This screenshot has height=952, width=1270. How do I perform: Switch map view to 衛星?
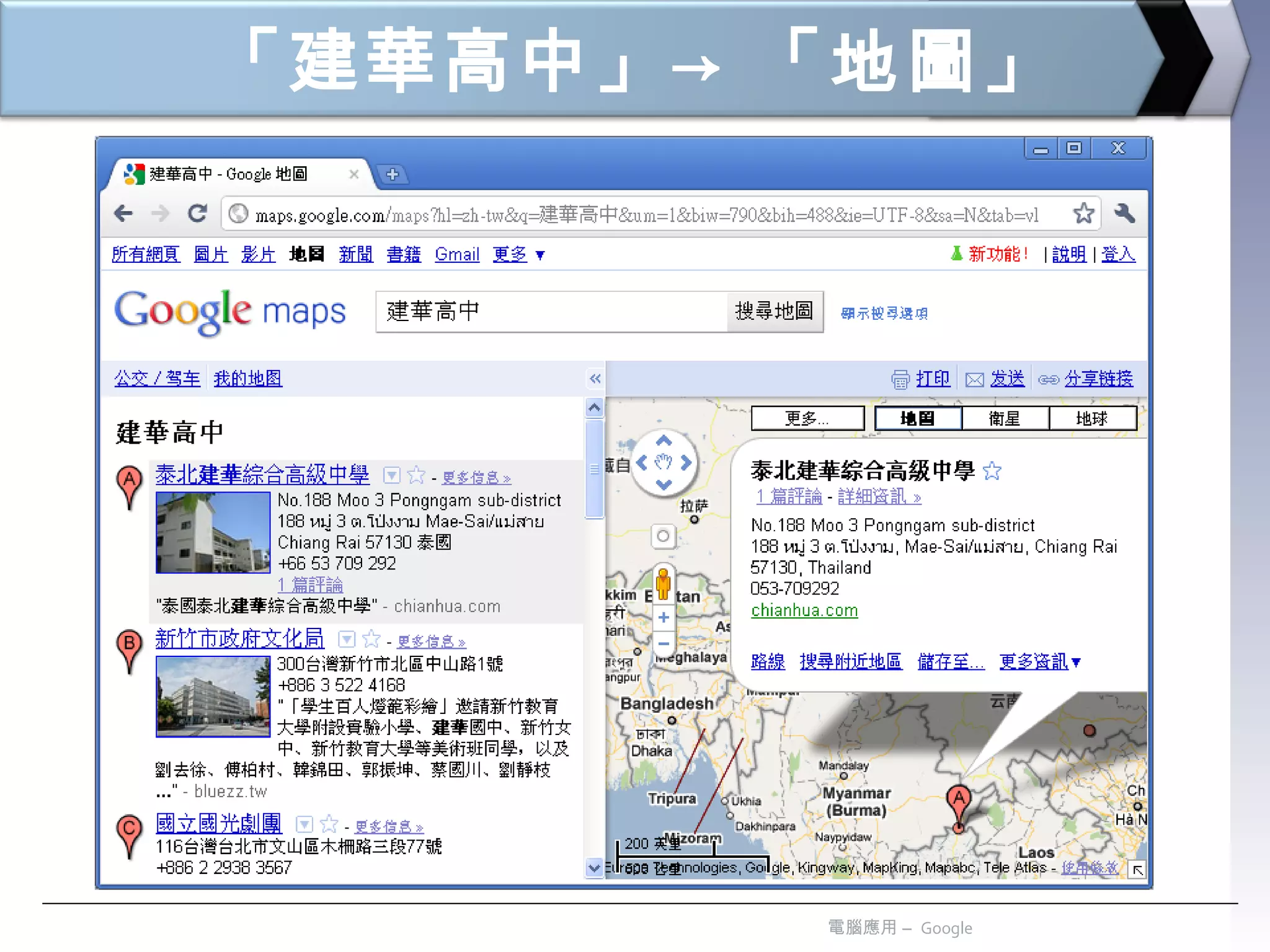tap(1005, 418)
